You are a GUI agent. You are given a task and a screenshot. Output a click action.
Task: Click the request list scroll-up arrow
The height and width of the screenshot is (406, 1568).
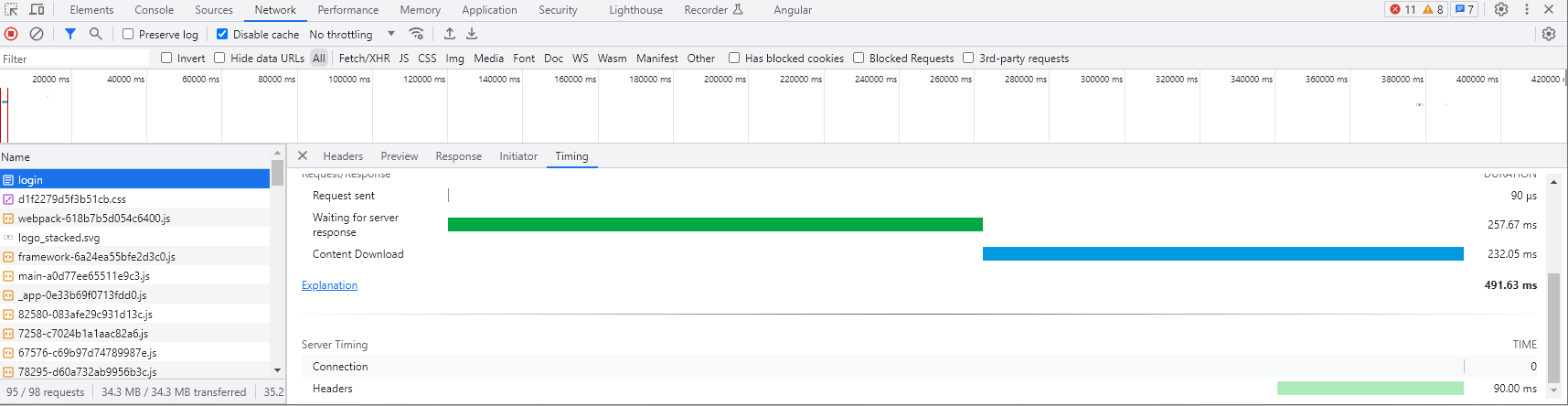277,153
